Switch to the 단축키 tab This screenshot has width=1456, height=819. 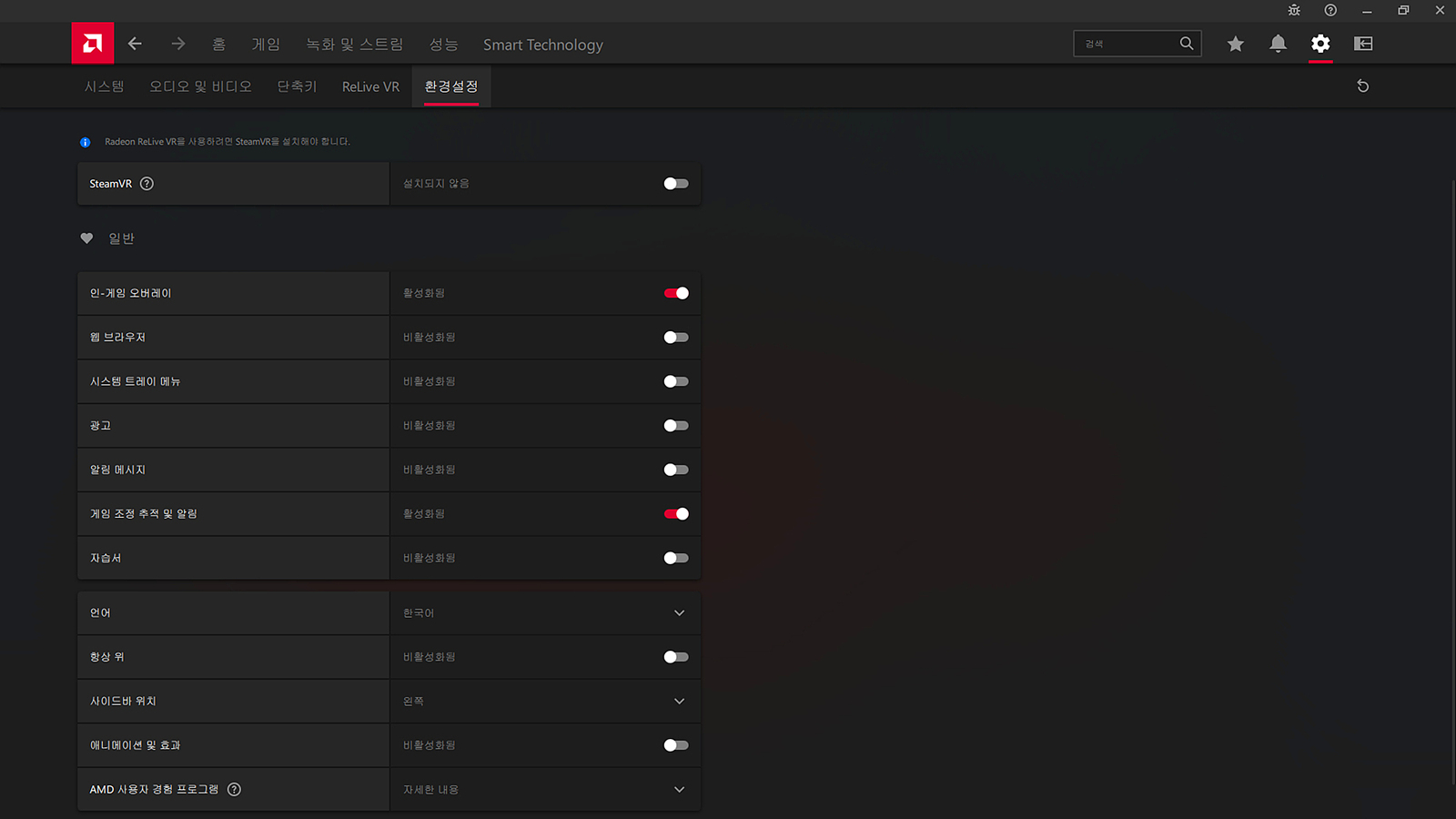click(x=297, y=86)
